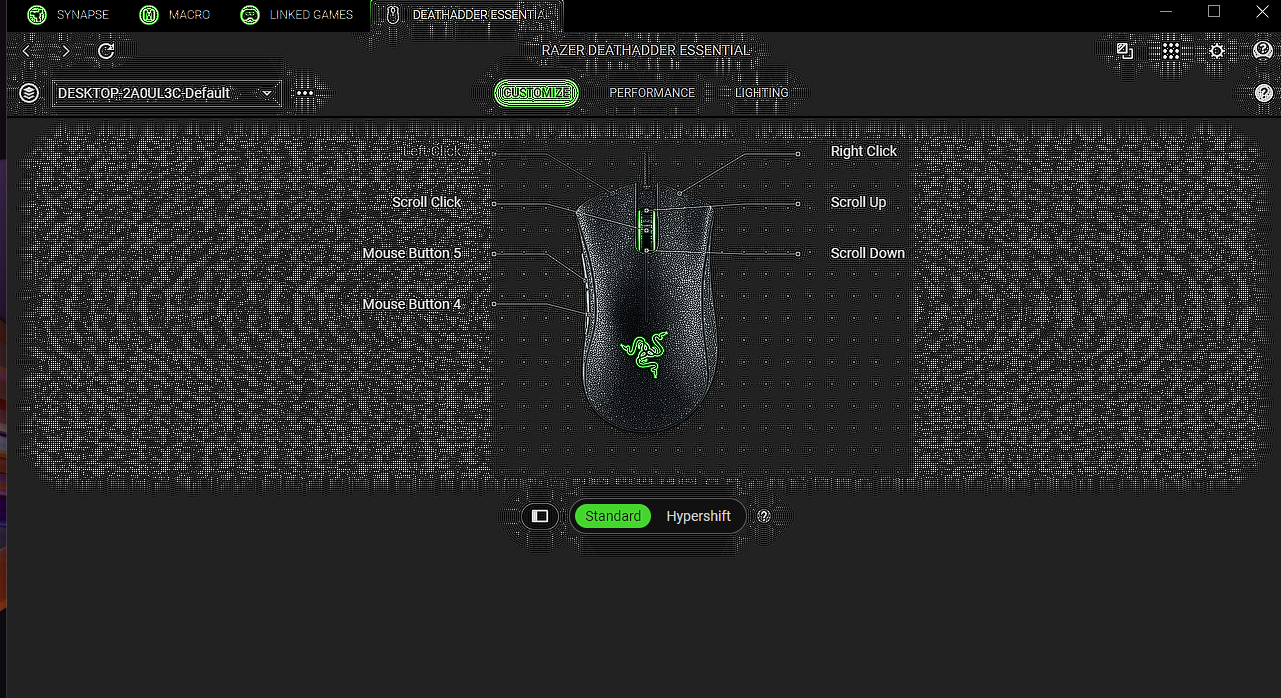
Task: Select the Customize tab
Action: click(536, 93)
